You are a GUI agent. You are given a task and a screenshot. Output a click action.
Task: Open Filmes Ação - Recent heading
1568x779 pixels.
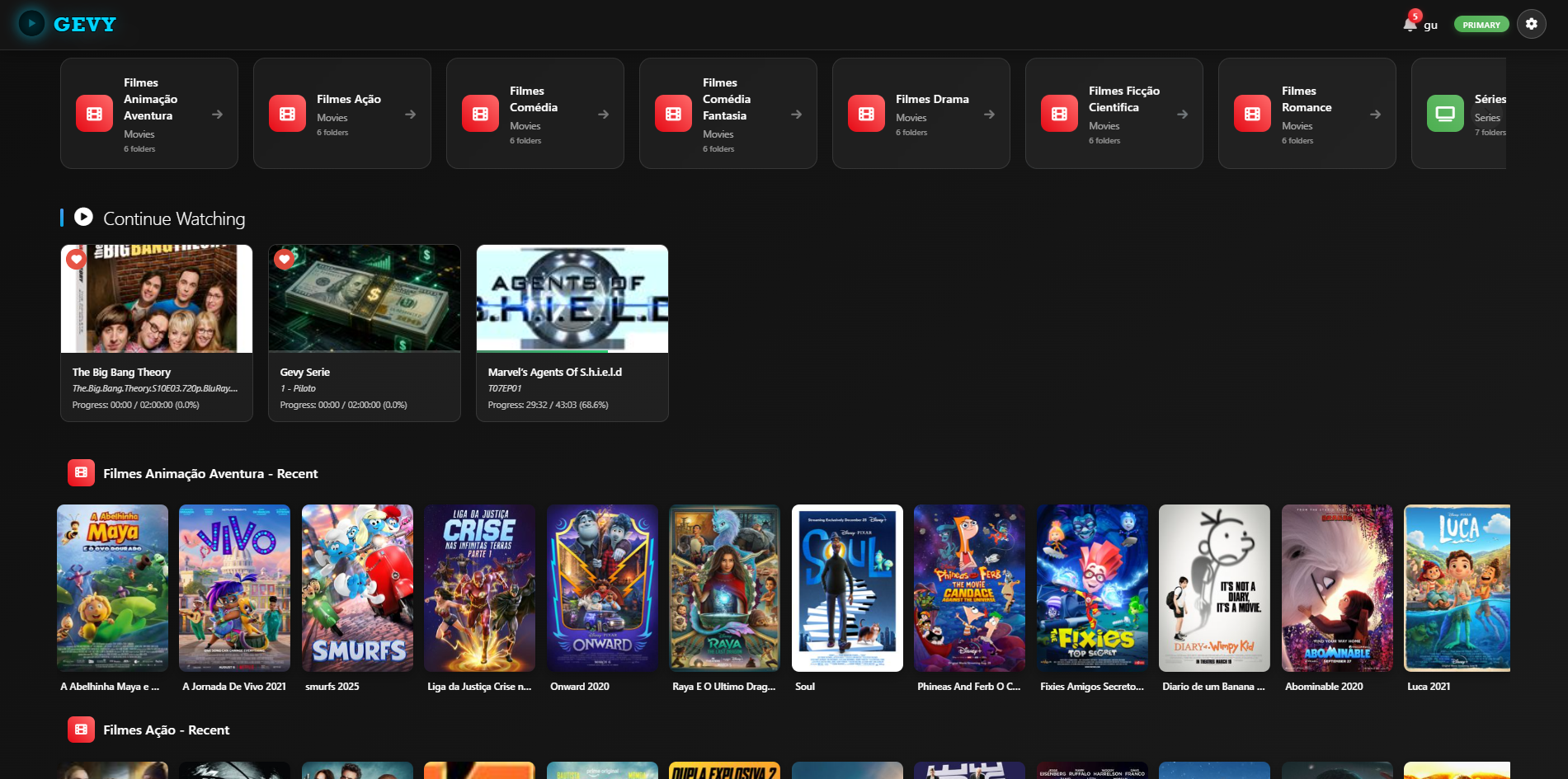pyautogui.click(x=167, y=730)
